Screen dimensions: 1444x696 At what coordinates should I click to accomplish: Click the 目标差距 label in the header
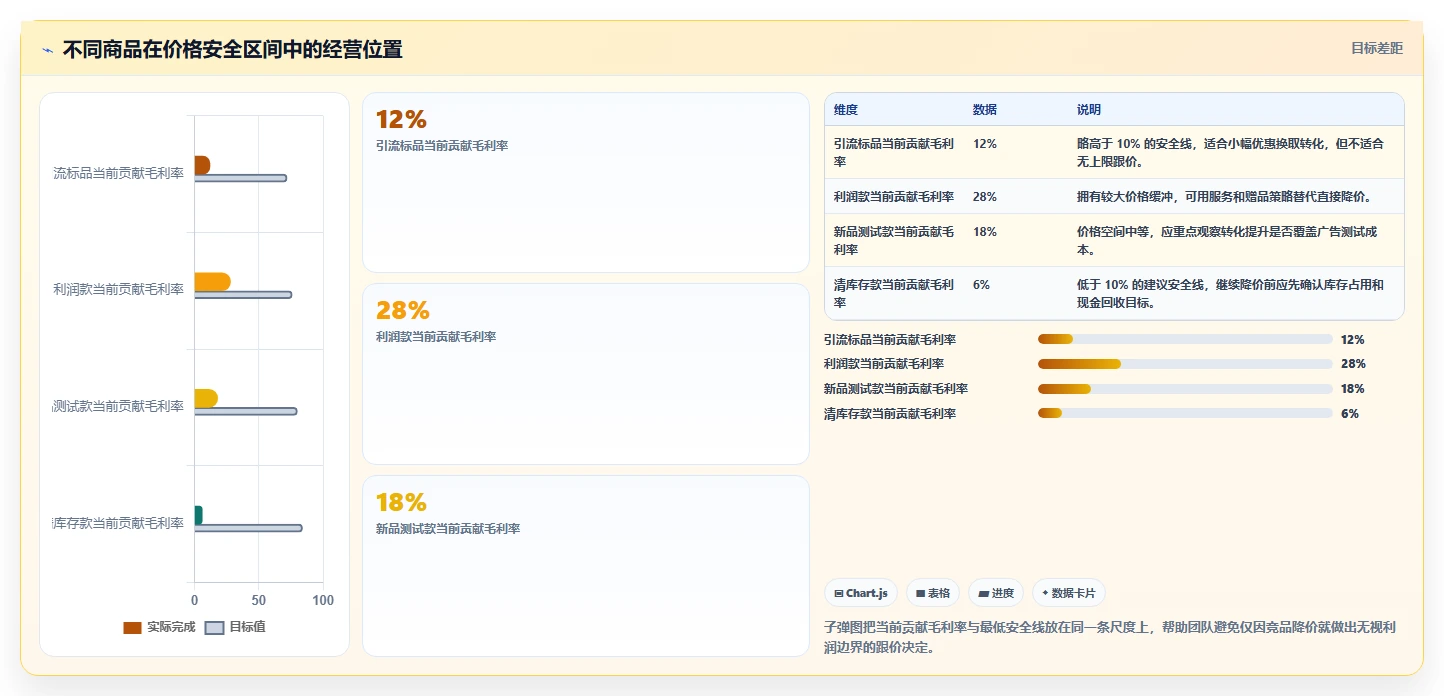(1377, 48)
